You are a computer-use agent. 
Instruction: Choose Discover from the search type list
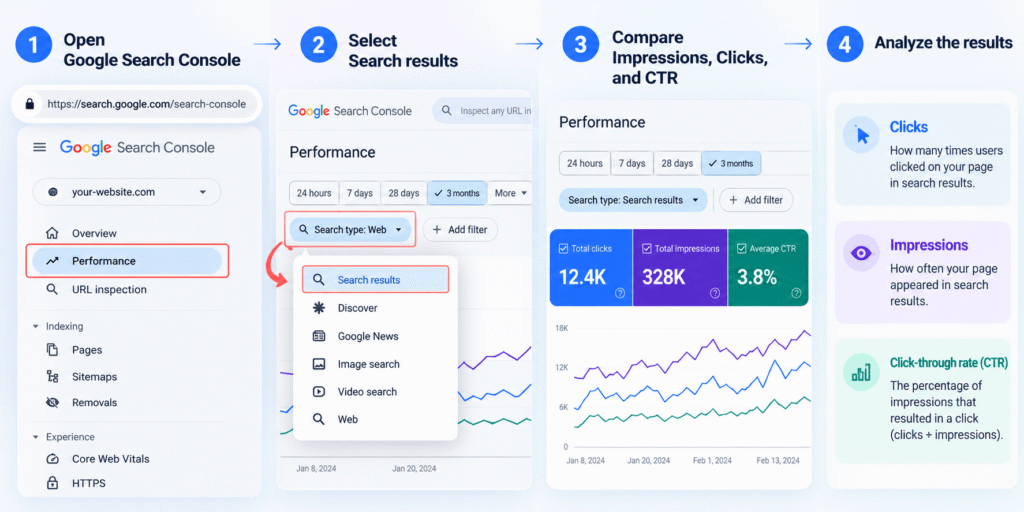pos(357,308)
